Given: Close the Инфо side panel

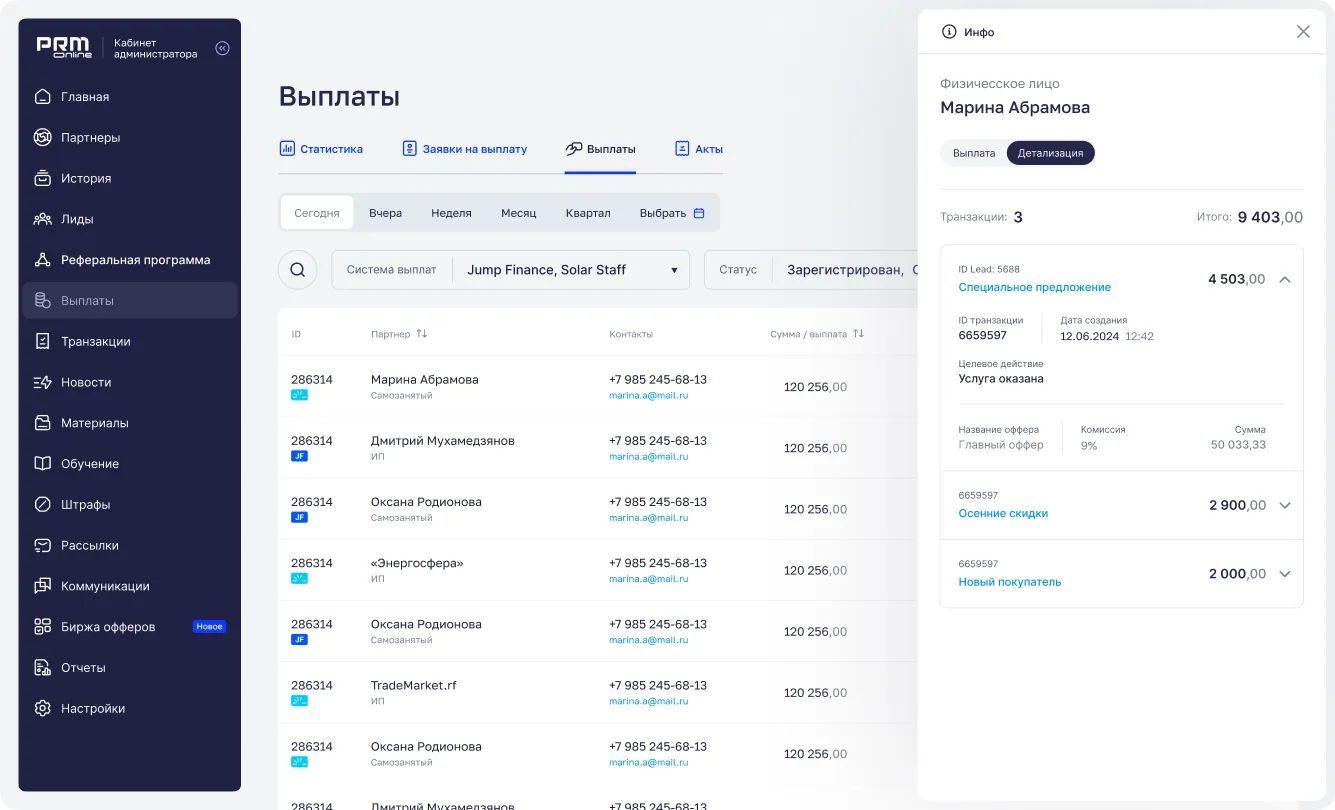Looking at the screenshot, I should click(1303, 32).
